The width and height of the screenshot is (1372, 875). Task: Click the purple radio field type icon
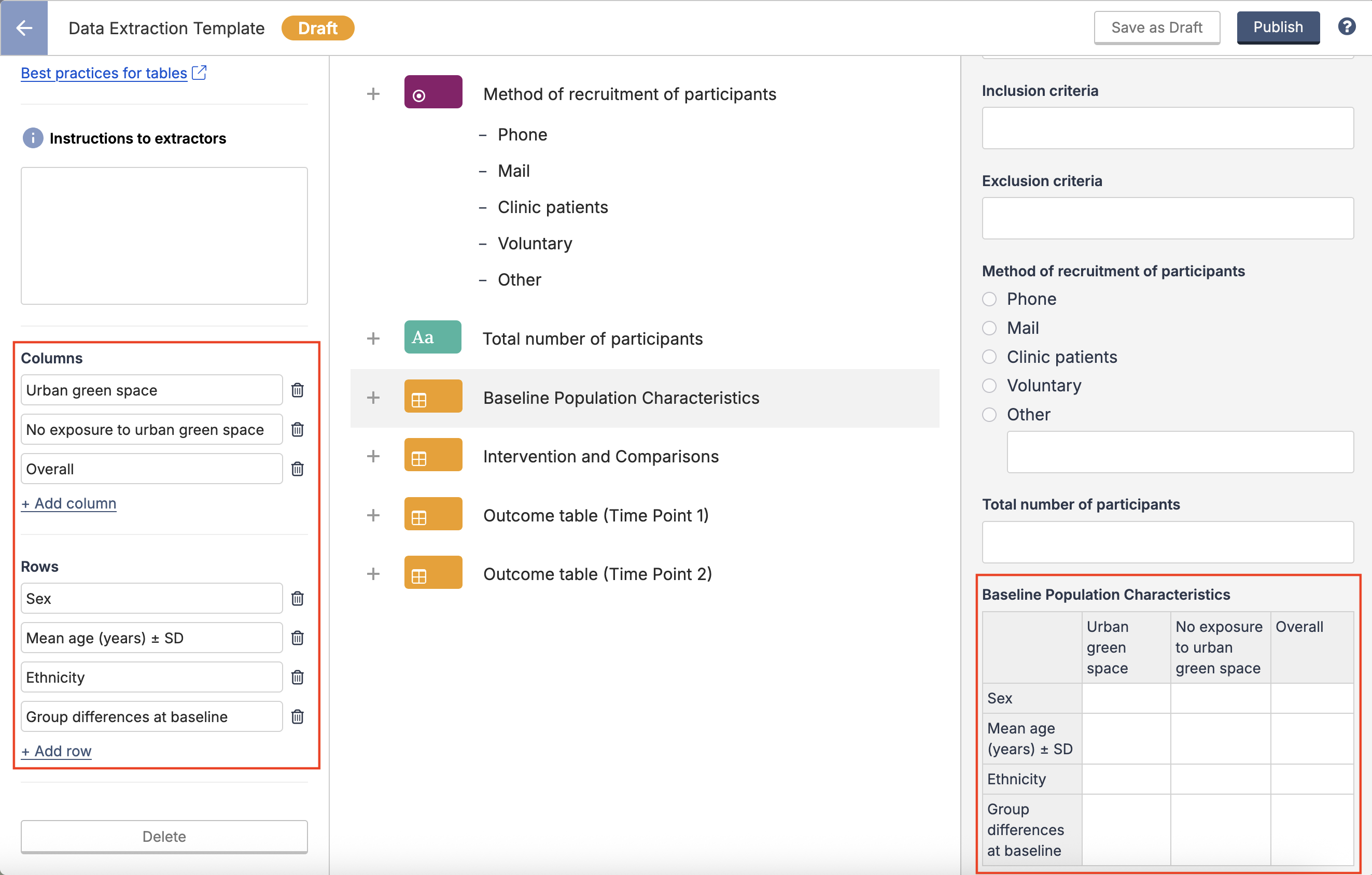(432, 92)
